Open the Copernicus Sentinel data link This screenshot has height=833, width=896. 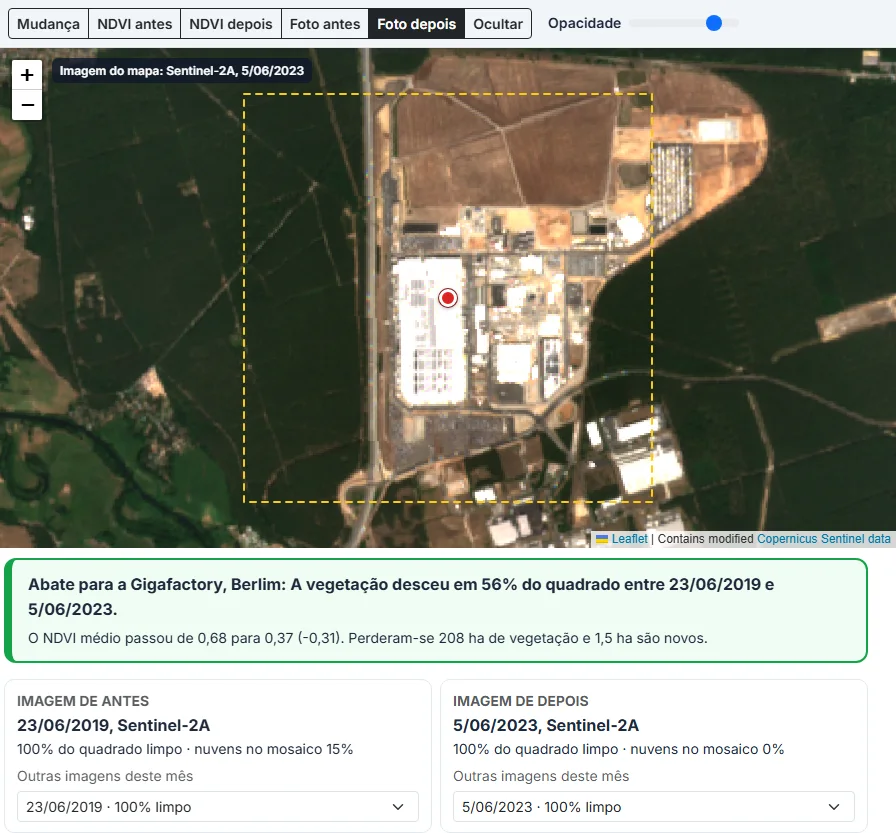pyautogui.click(x=823, y=539)
